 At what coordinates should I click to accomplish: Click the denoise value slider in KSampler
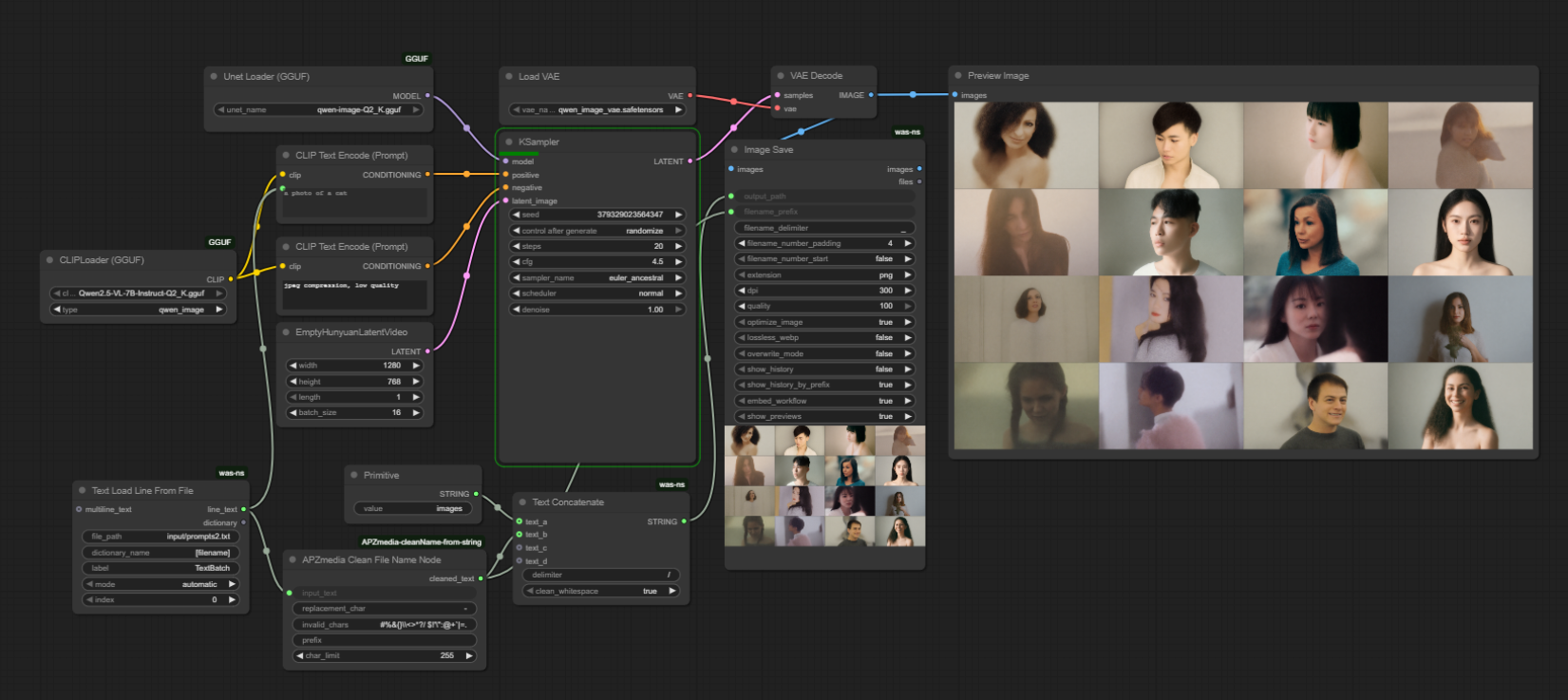click(x=596, y=310)
